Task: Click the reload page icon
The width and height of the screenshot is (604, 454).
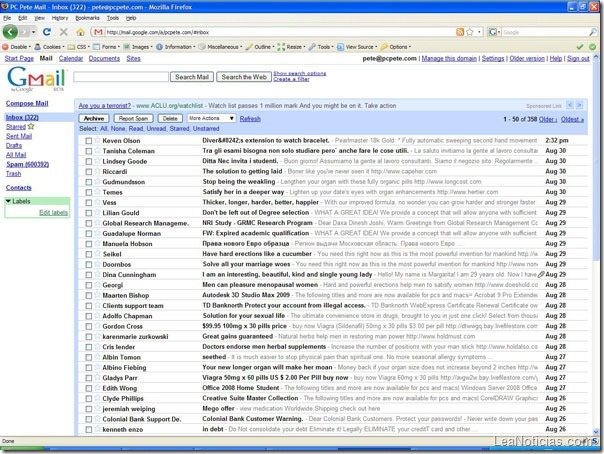Action: click(x=47, y=32)
